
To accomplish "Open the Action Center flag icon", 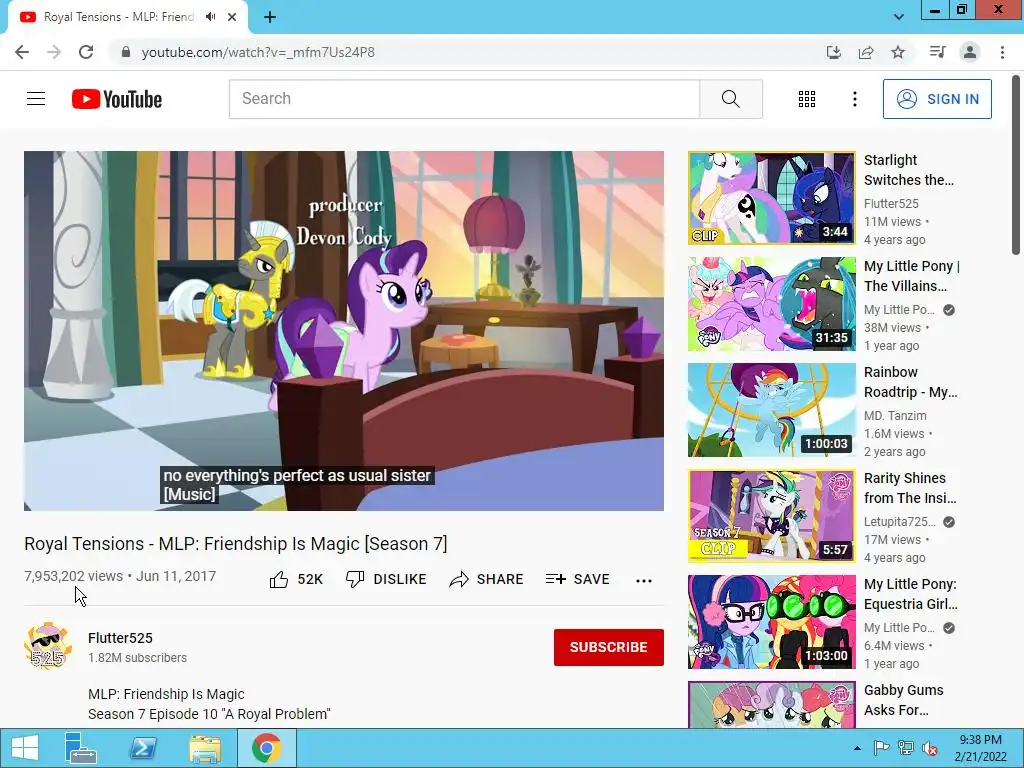I will [x=881, y=748].
